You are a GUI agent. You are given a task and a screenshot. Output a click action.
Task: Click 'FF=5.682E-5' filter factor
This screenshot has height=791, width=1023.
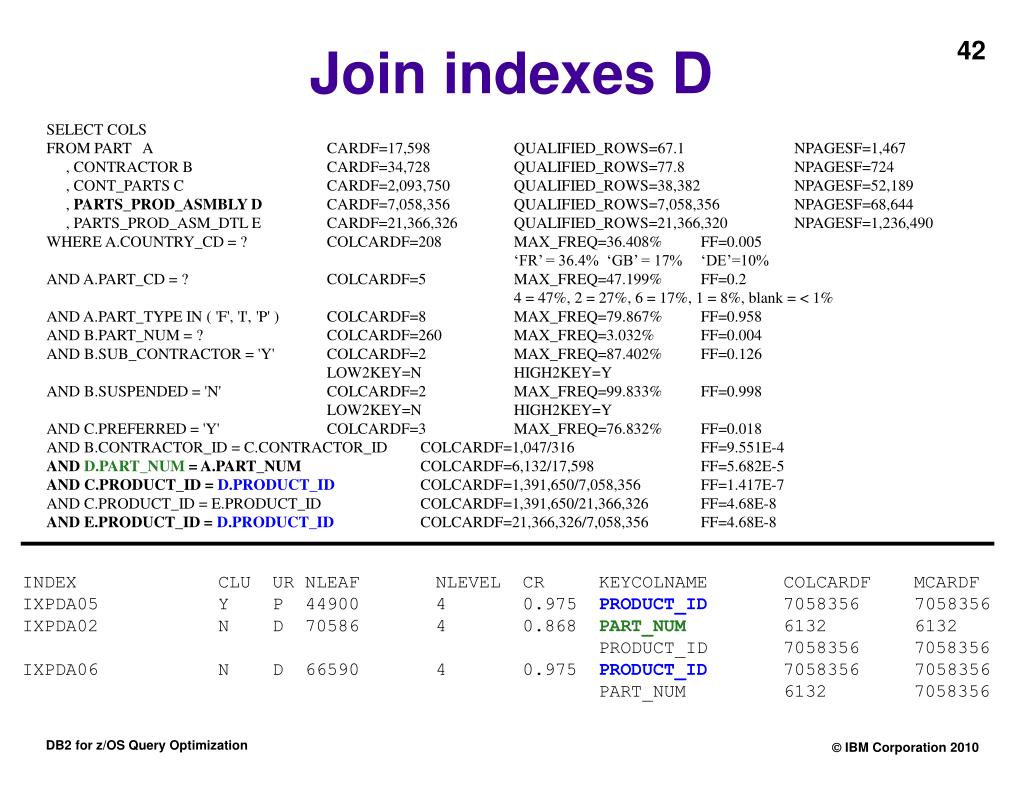[742, 466]
